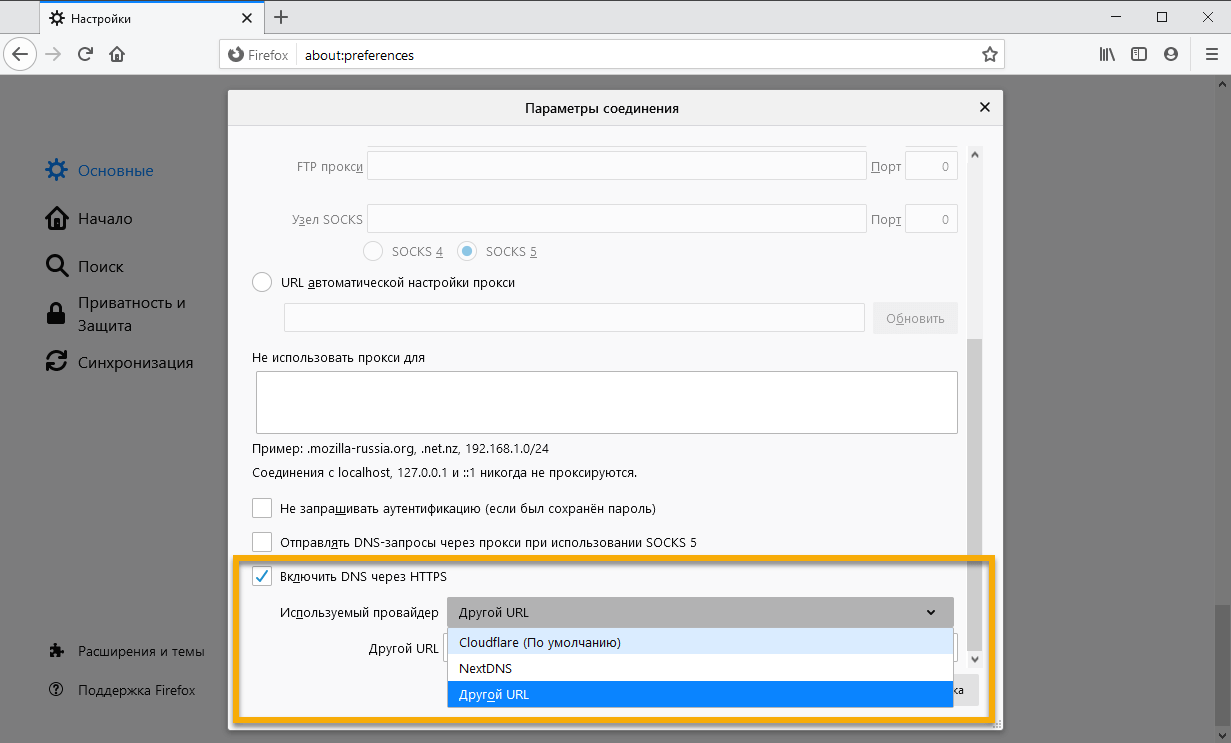The height and width of the screenshot is (743, 1231).
Task: Close the Параметры соединения dialog
Action: (x=984, y=107)
